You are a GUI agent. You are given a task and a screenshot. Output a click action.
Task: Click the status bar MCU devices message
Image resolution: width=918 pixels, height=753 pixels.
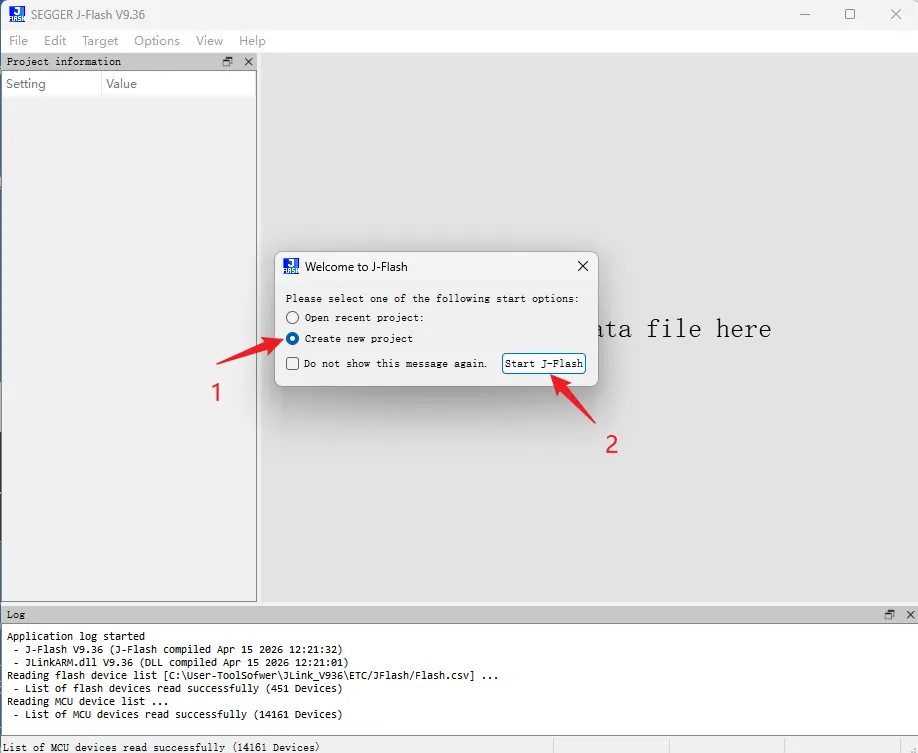click(161, 747)
